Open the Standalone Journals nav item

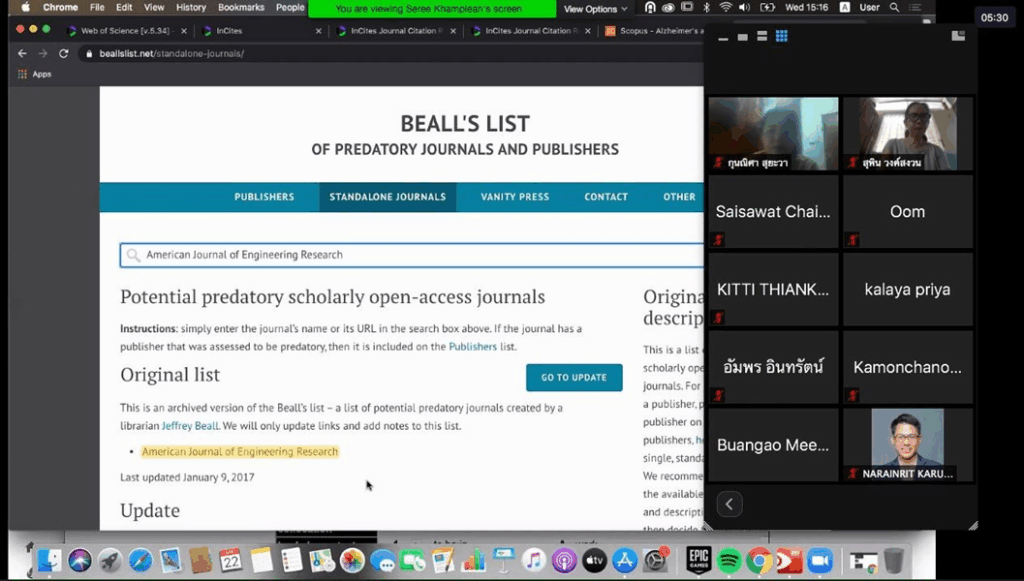click(387, 197)
